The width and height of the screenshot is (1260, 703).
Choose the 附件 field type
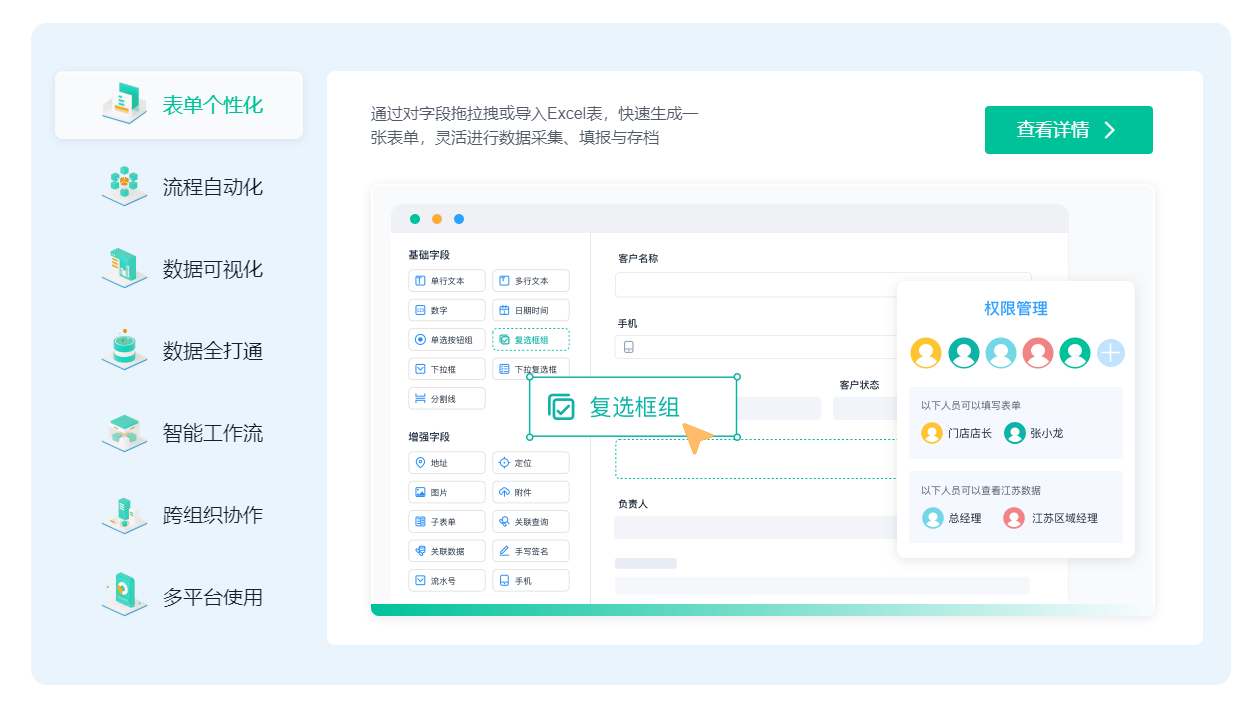coord(531,492)
